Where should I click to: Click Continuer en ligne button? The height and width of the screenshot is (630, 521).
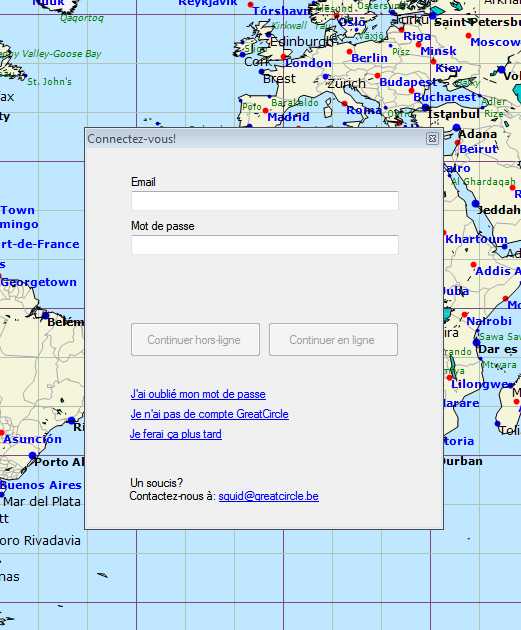pyautogui.click(x=333, y=340)
